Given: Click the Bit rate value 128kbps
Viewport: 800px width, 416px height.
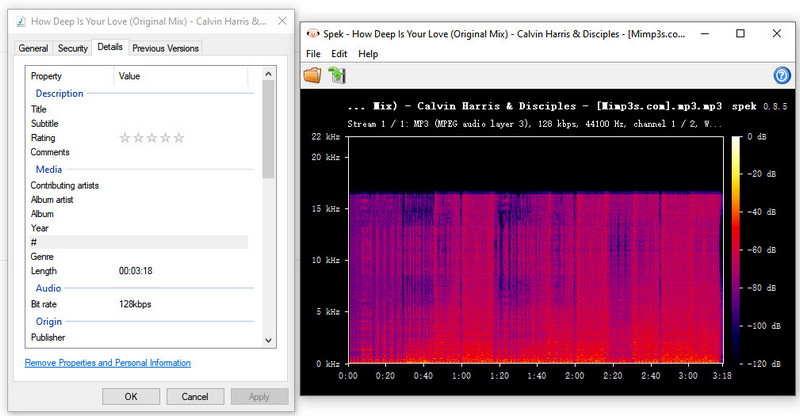Looking at the screenshot, I should tap(135, 304).
